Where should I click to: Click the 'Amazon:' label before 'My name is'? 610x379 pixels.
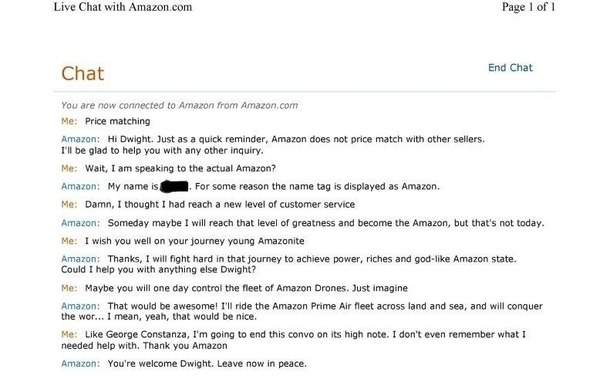[x=80, y=186]
